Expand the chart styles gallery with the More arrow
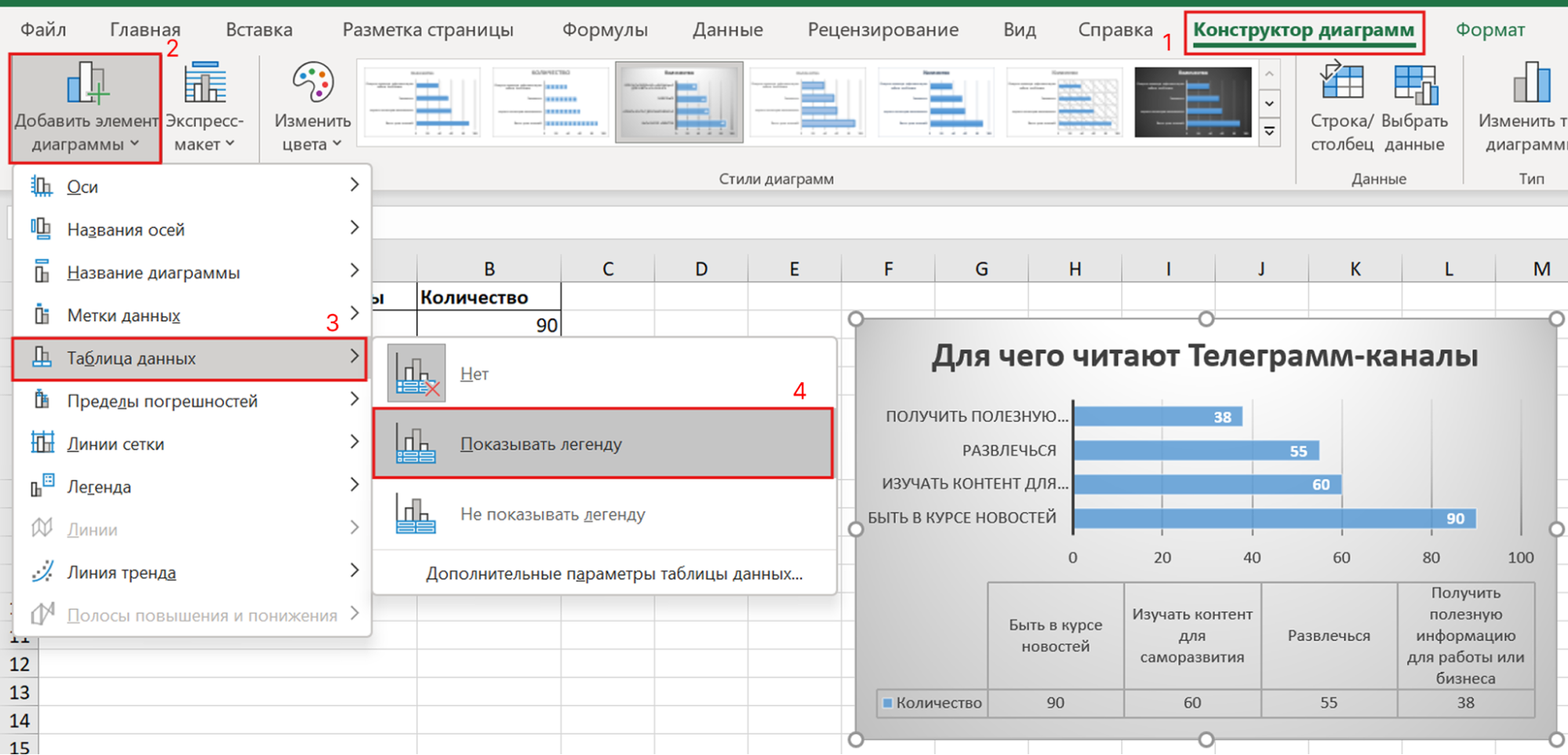Image resolution: width=1568 pixels, height=755 pixels. click(1269, 132)
